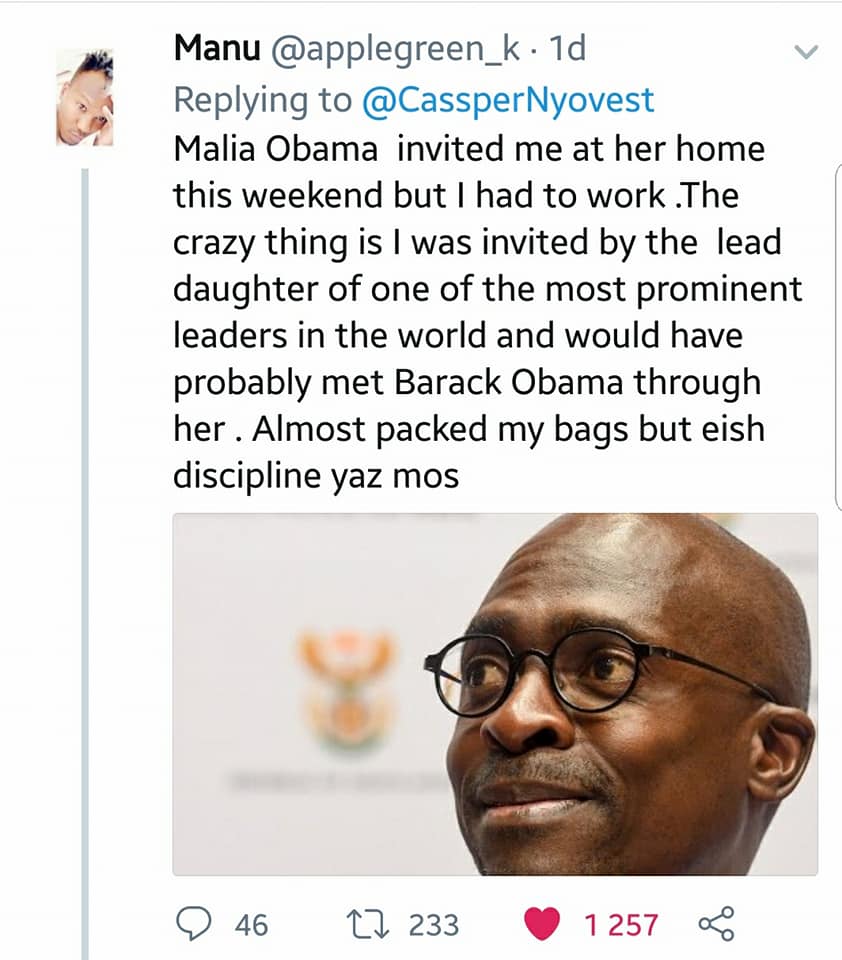Viewport: 842px width, 960px height.
Task: Open the tweet text about Malia Obama
Action: (x=487, y=312)
